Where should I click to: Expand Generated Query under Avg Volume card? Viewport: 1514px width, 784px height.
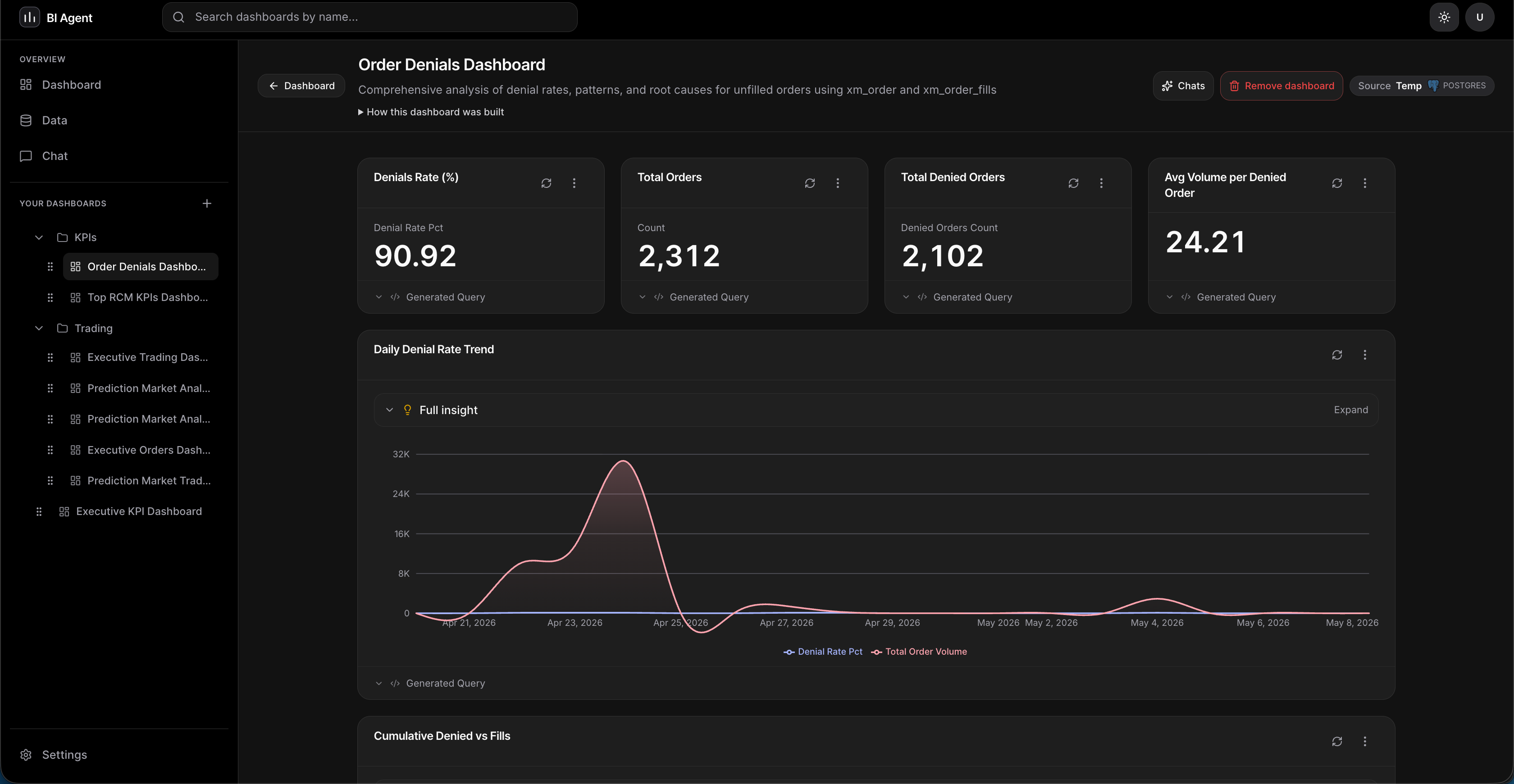click(x=1221, y=297)
